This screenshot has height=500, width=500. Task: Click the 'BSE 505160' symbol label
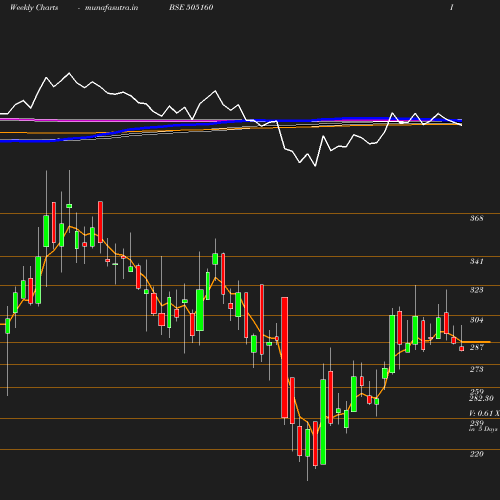pos(191,7)
